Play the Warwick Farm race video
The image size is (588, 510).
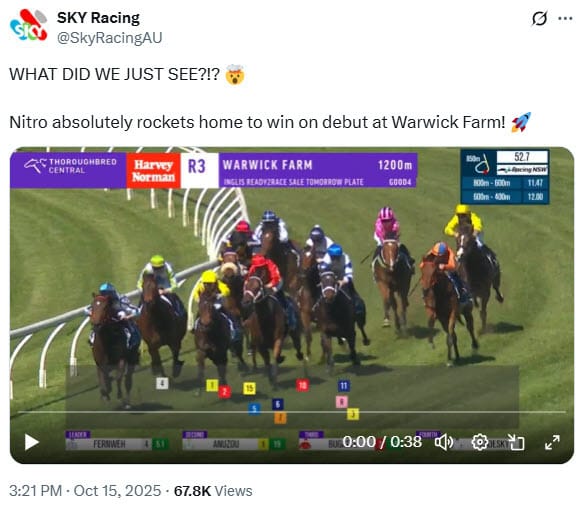point(32,442)
